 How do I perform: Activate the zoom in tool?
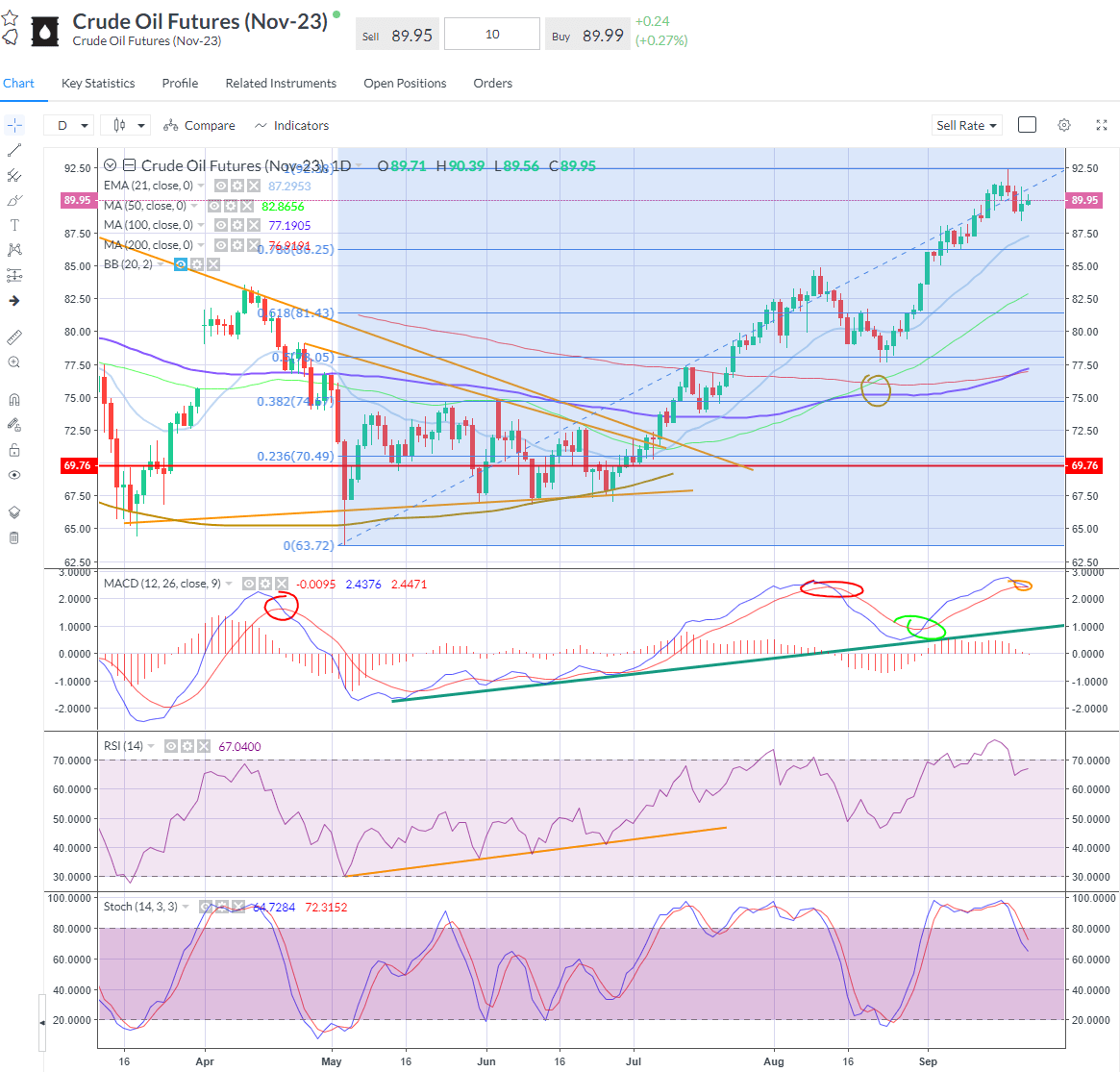(14, 362)
